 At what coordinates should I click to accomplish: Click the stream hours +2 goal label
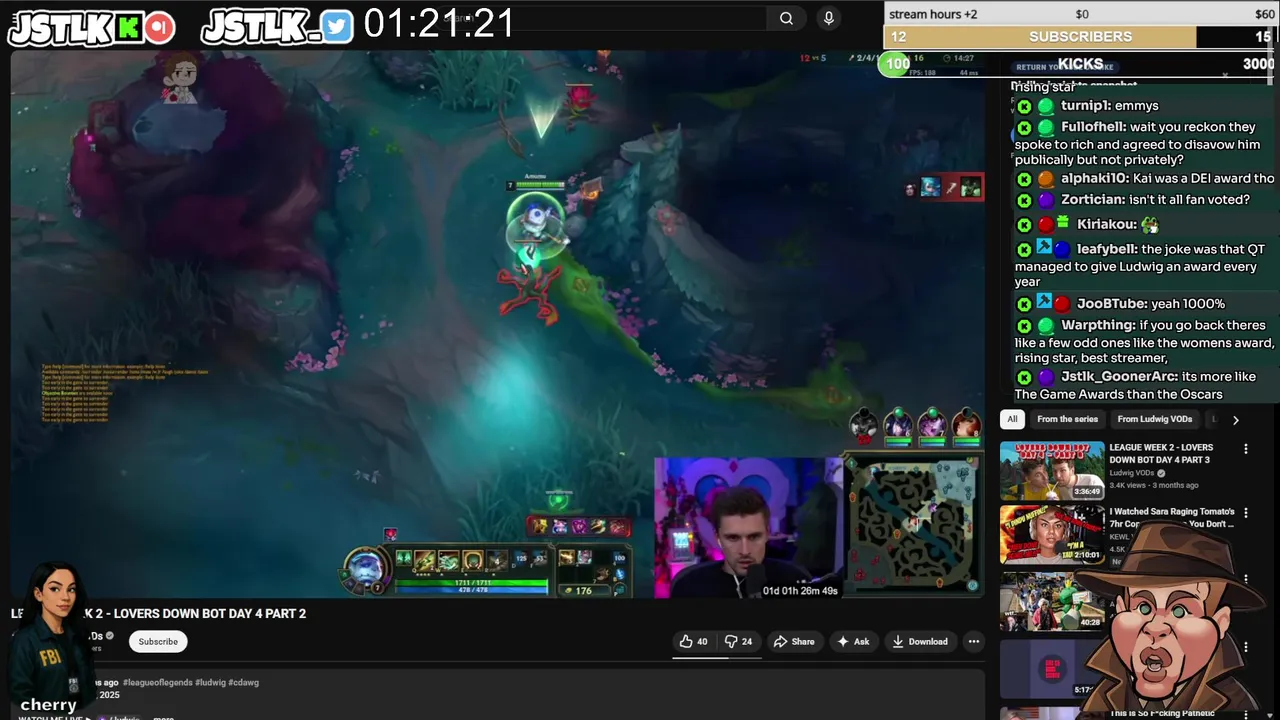[x=933, y=14]
